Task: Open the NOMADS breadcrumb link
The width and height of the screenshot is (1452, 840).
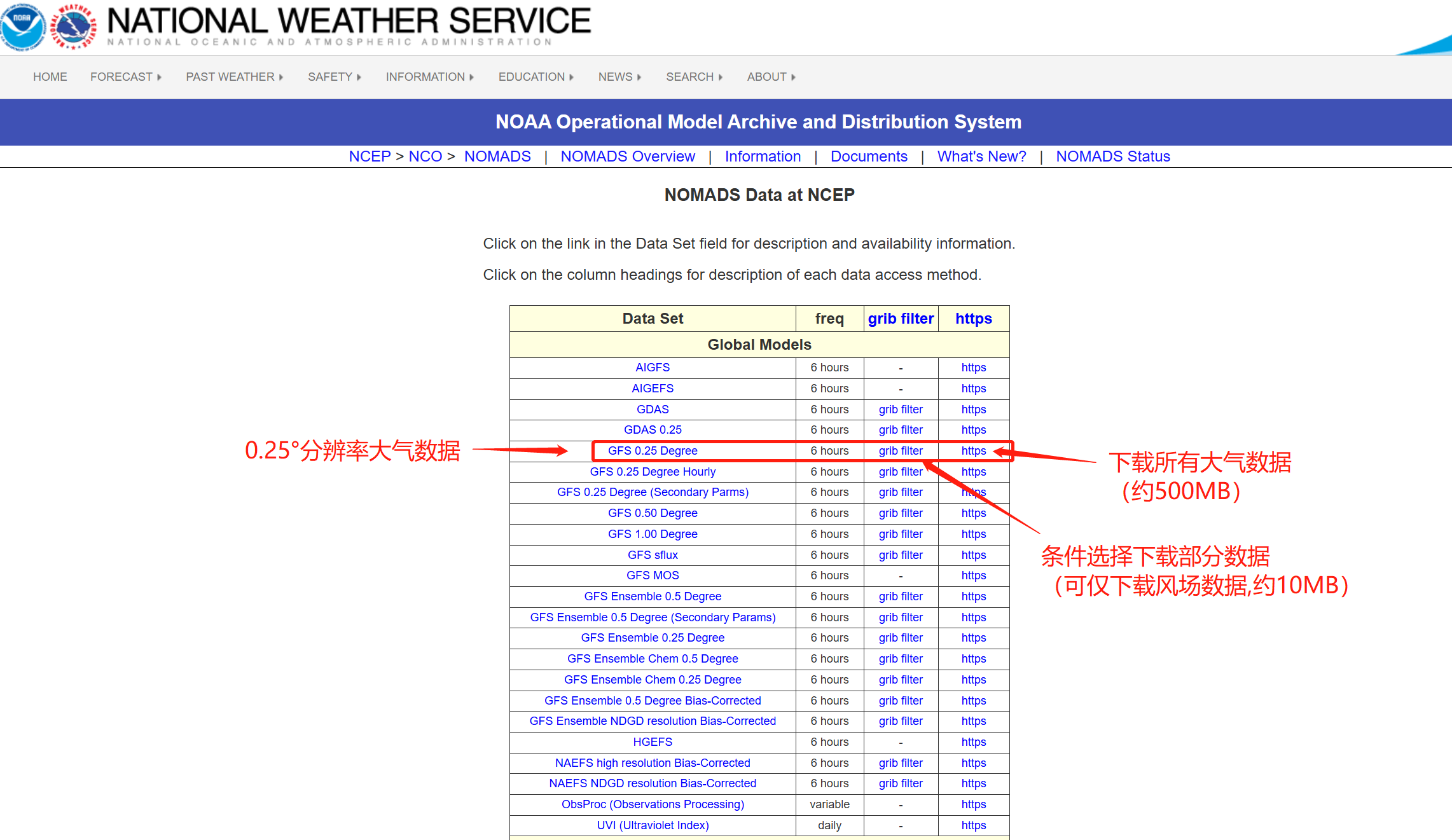Action: [x=497, y=156]
